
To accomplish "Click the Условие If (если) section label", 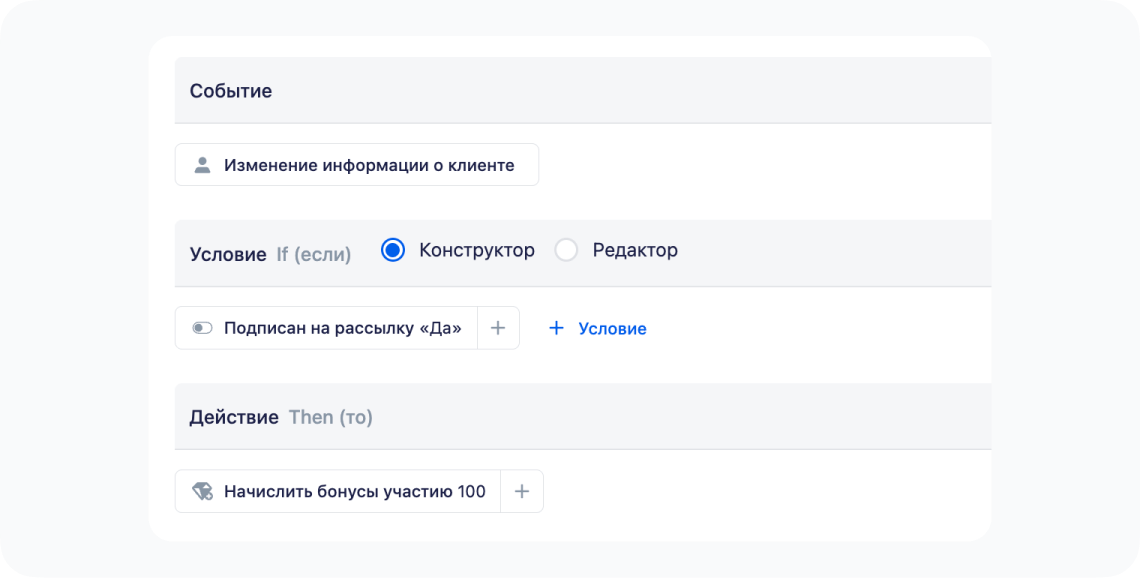I will (x=270, y=253).
